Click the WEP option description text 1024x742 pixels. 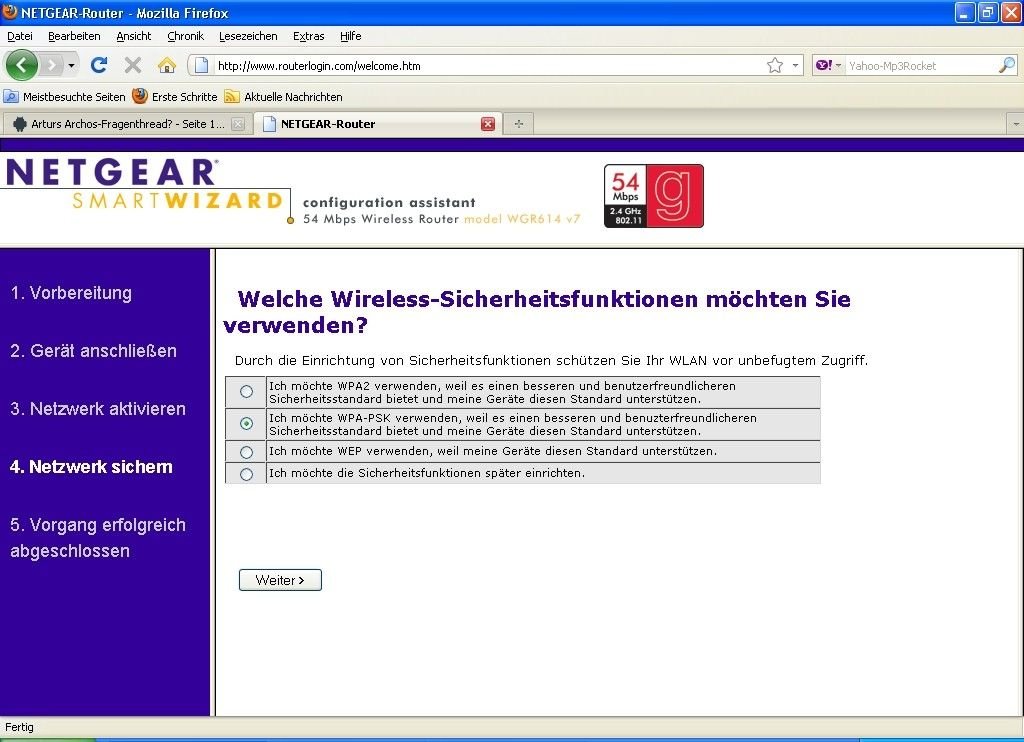pos(493,451)
